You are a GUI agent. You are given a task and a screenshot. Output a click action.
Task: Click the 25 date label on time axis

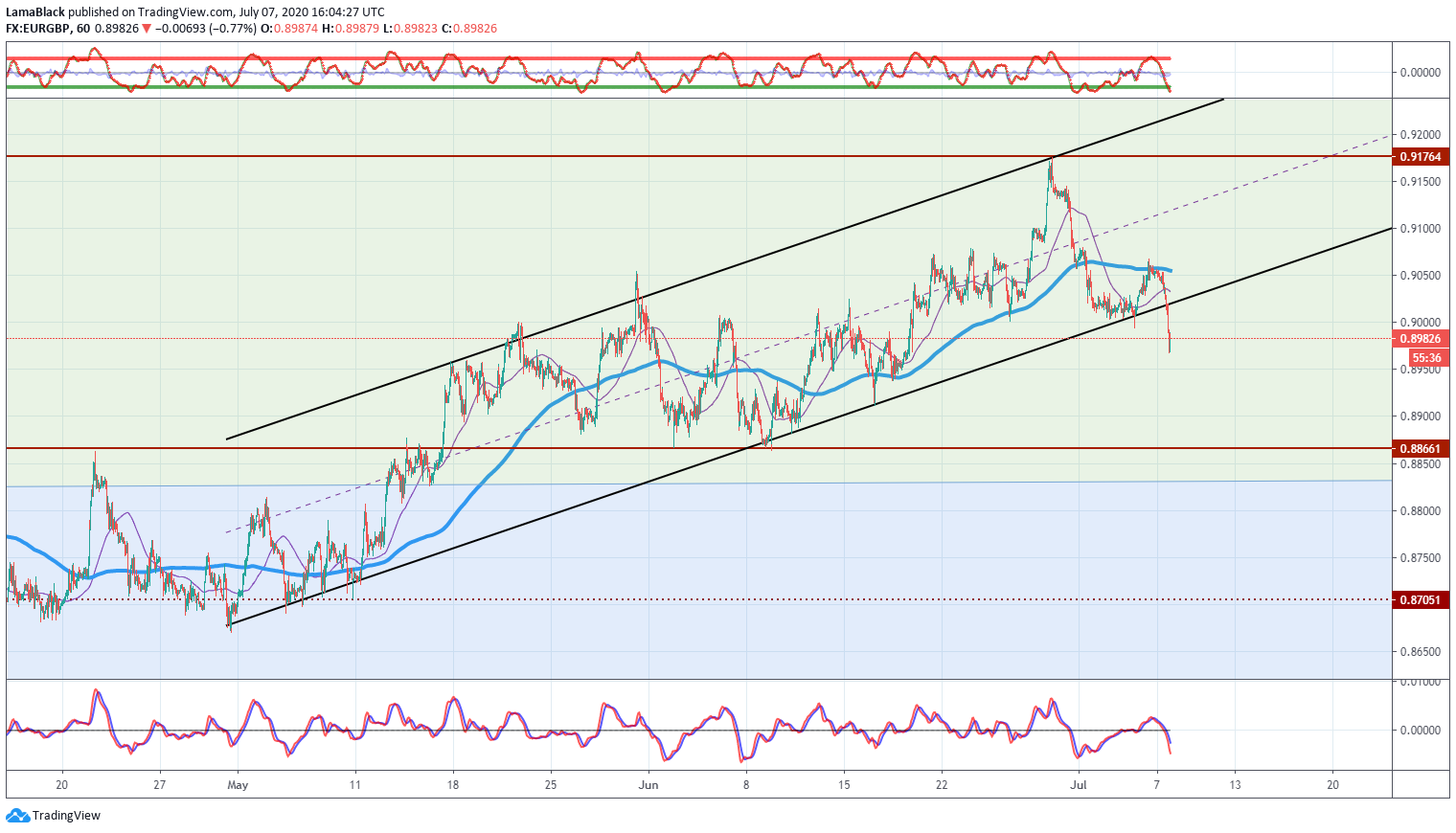551,785
